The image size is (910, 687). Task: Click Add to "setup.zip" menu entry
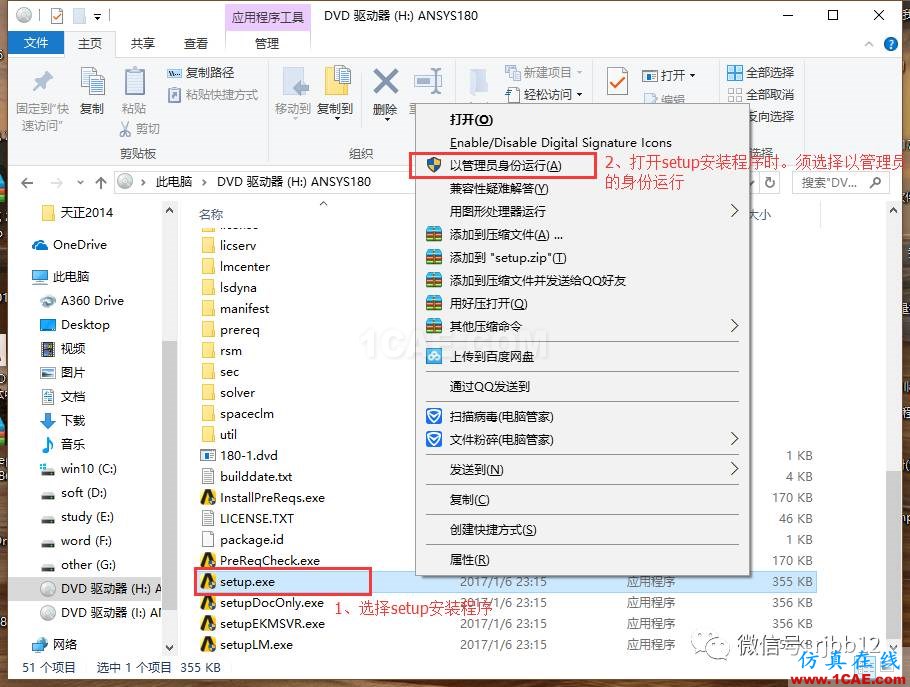point(507,258)
